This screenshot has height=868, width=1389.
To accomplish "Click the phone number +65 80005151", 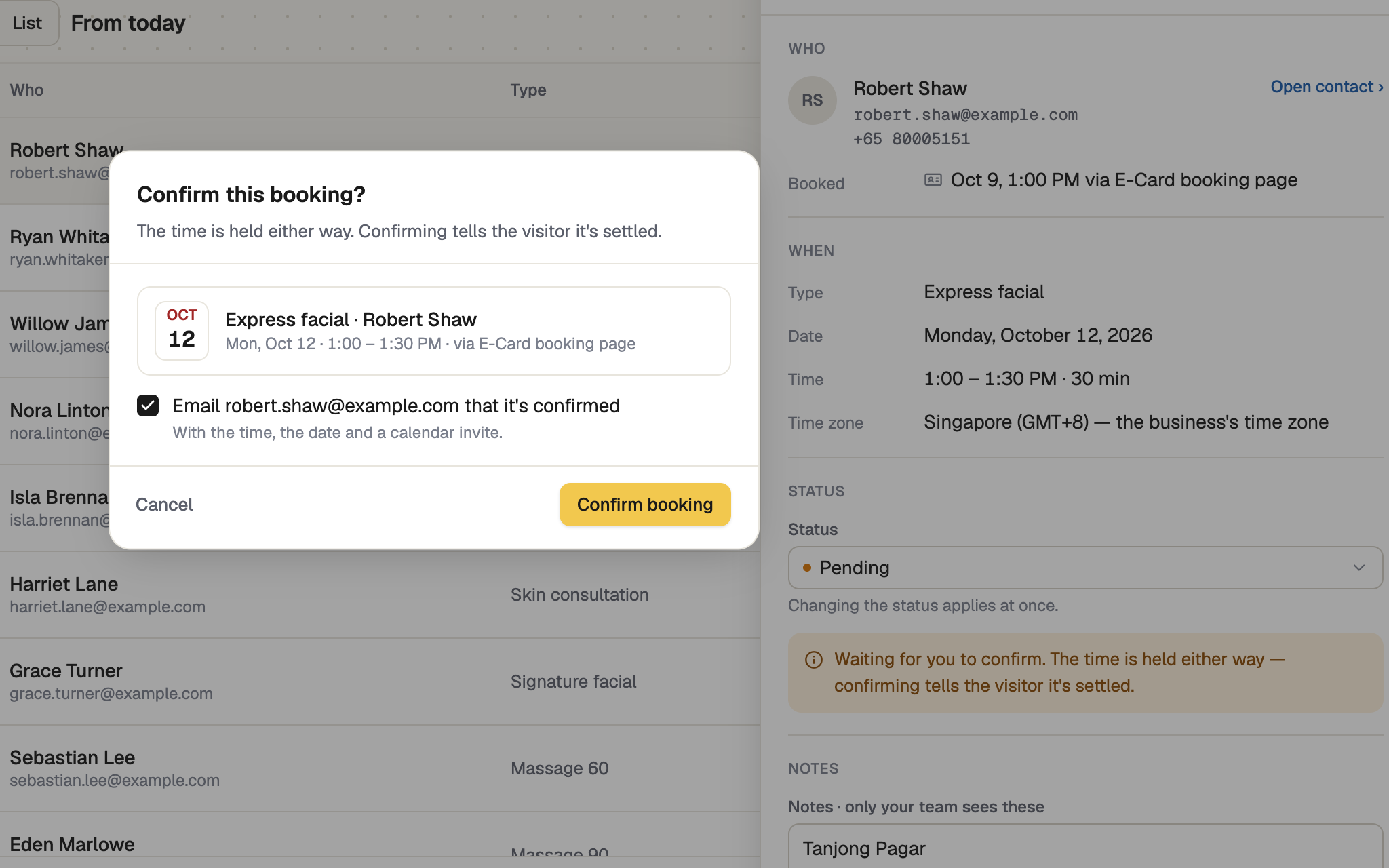I will [912, 139].
